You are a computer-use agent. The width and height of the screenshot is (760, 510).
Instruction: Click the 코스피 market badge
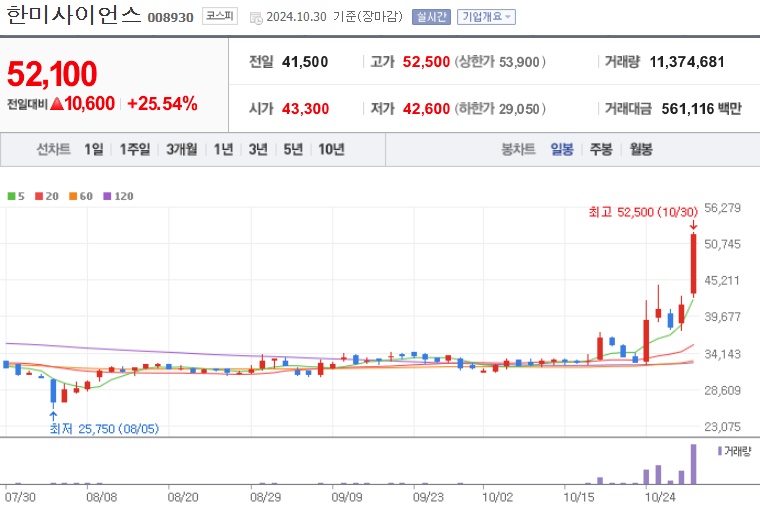point(220,16)
